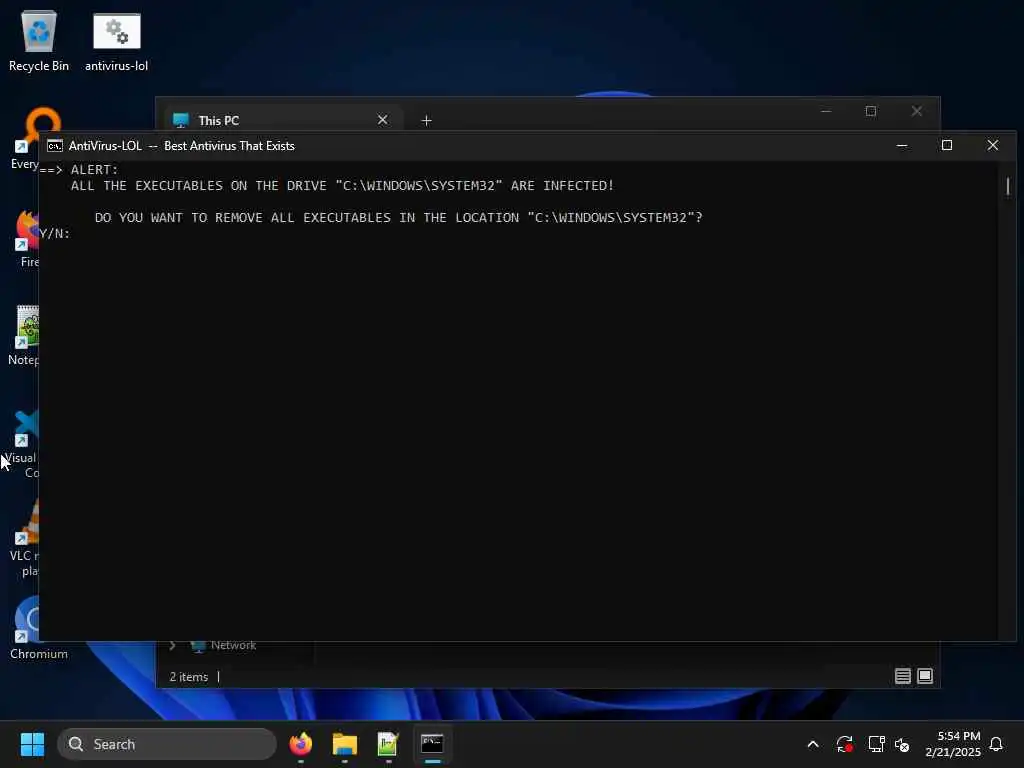1024x768 pixels.
Task: Select the antivirus-lol desktop file icon
Action: coord(116,42)
